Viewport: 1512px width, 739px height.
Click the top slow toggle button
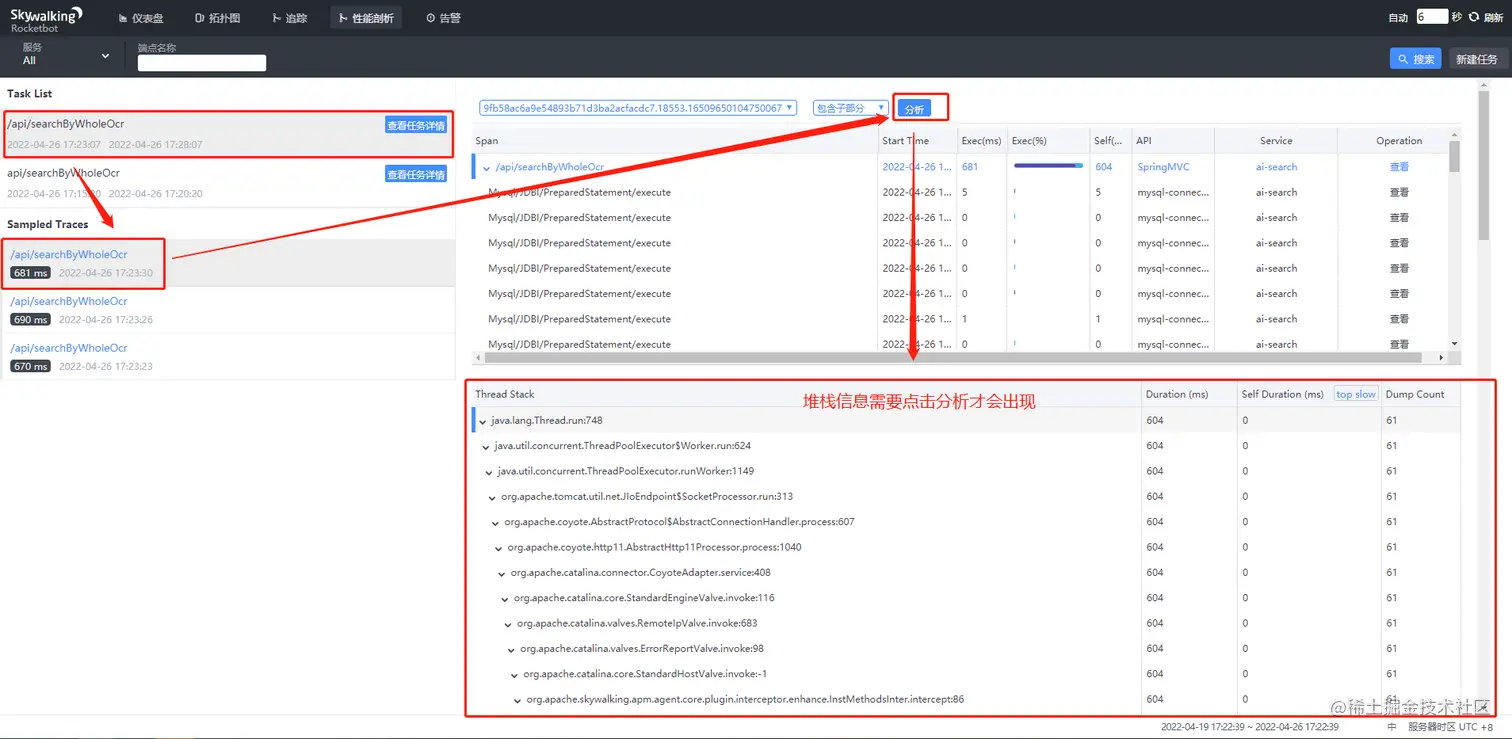[x=1356, y=394]
